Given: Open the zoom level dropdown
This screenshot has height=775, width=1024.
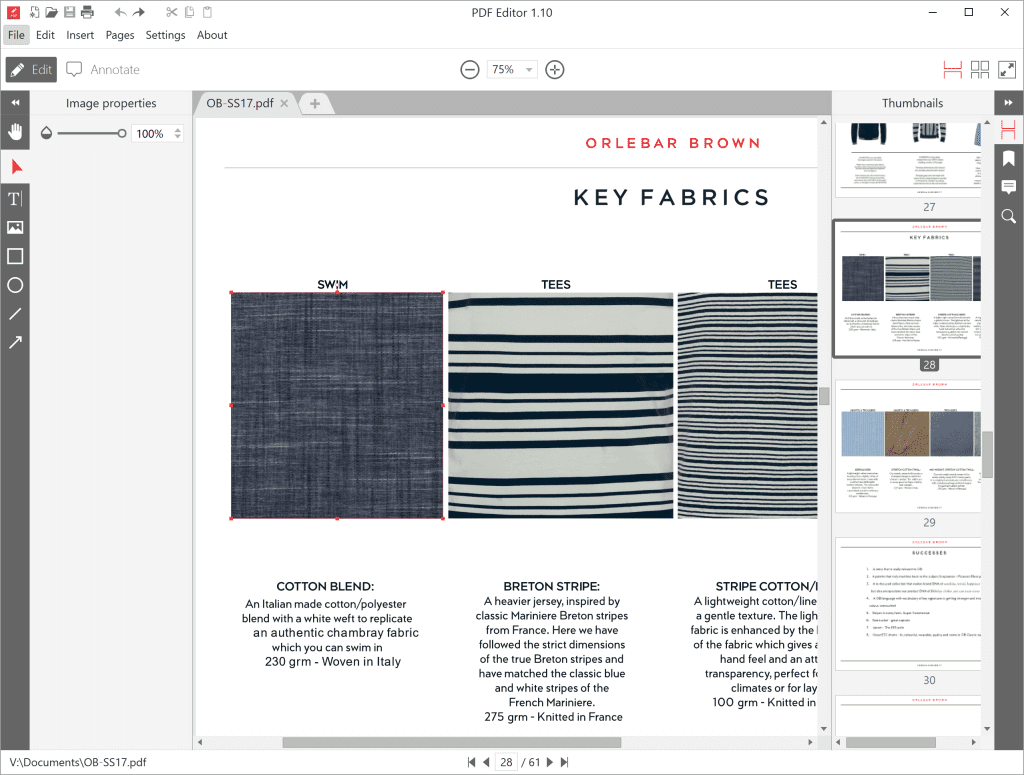Looking at the screenshot, I should [x=530, y=69].
